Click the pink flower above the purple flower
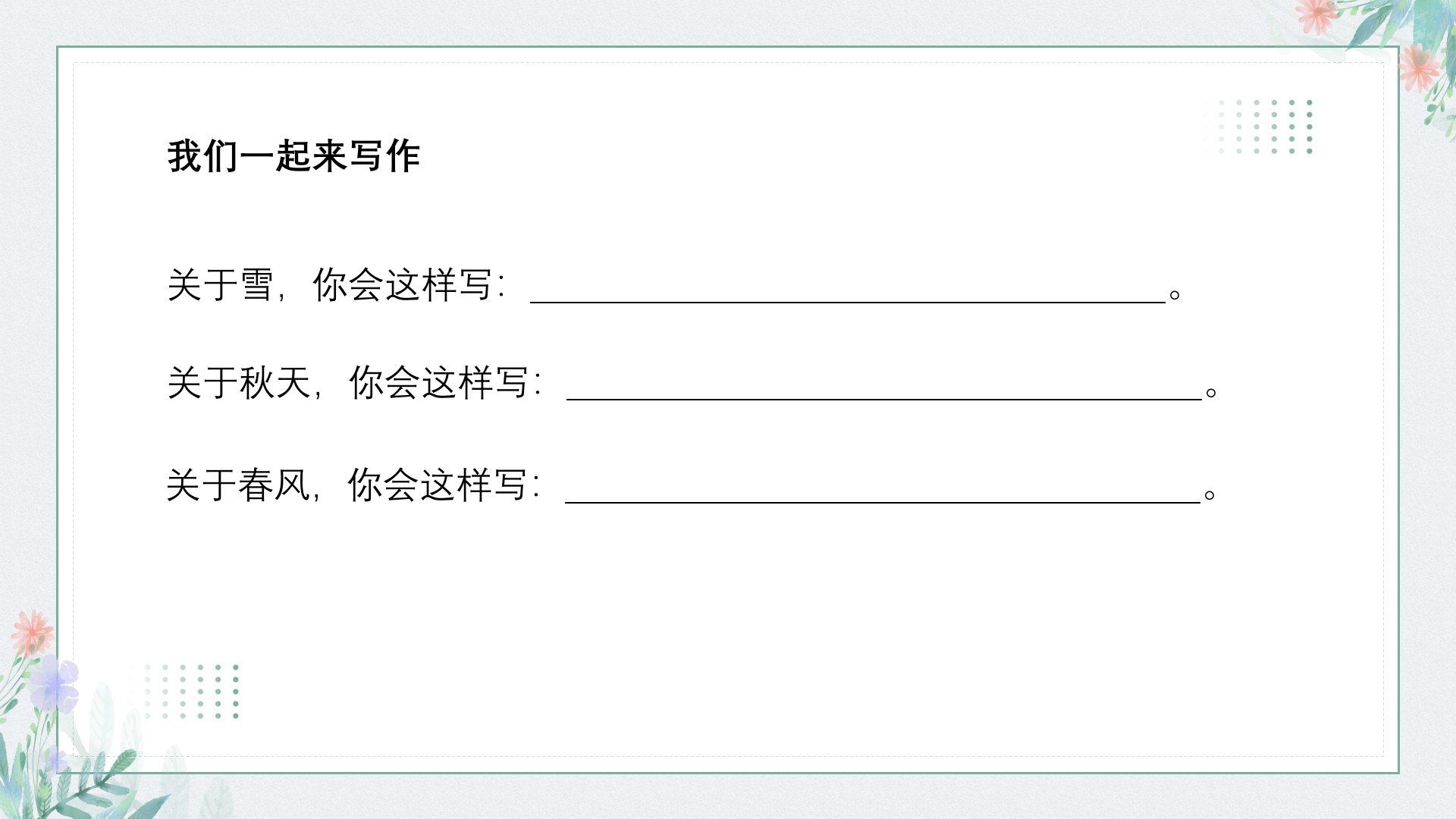Screen dimensions: 1456x819 [32, 632]
